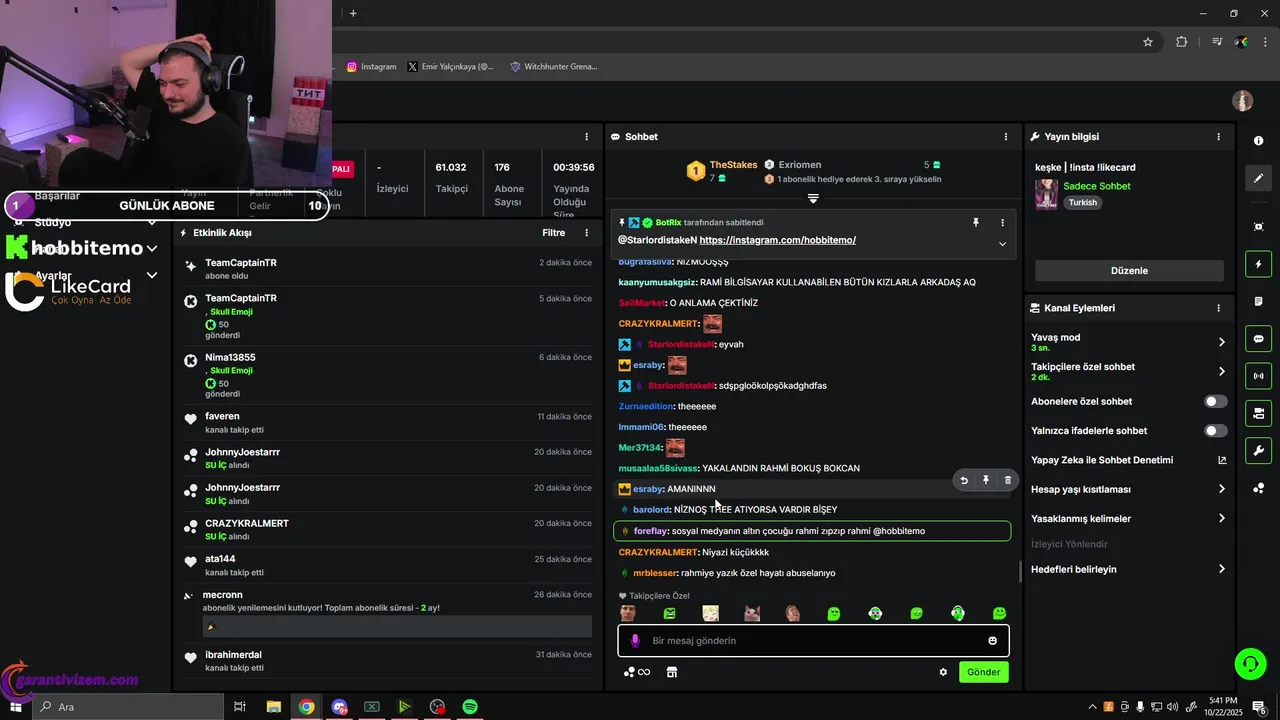Open emoji picker in message box
This screenshot has height=720, width=1280.
tap(992, 640)
